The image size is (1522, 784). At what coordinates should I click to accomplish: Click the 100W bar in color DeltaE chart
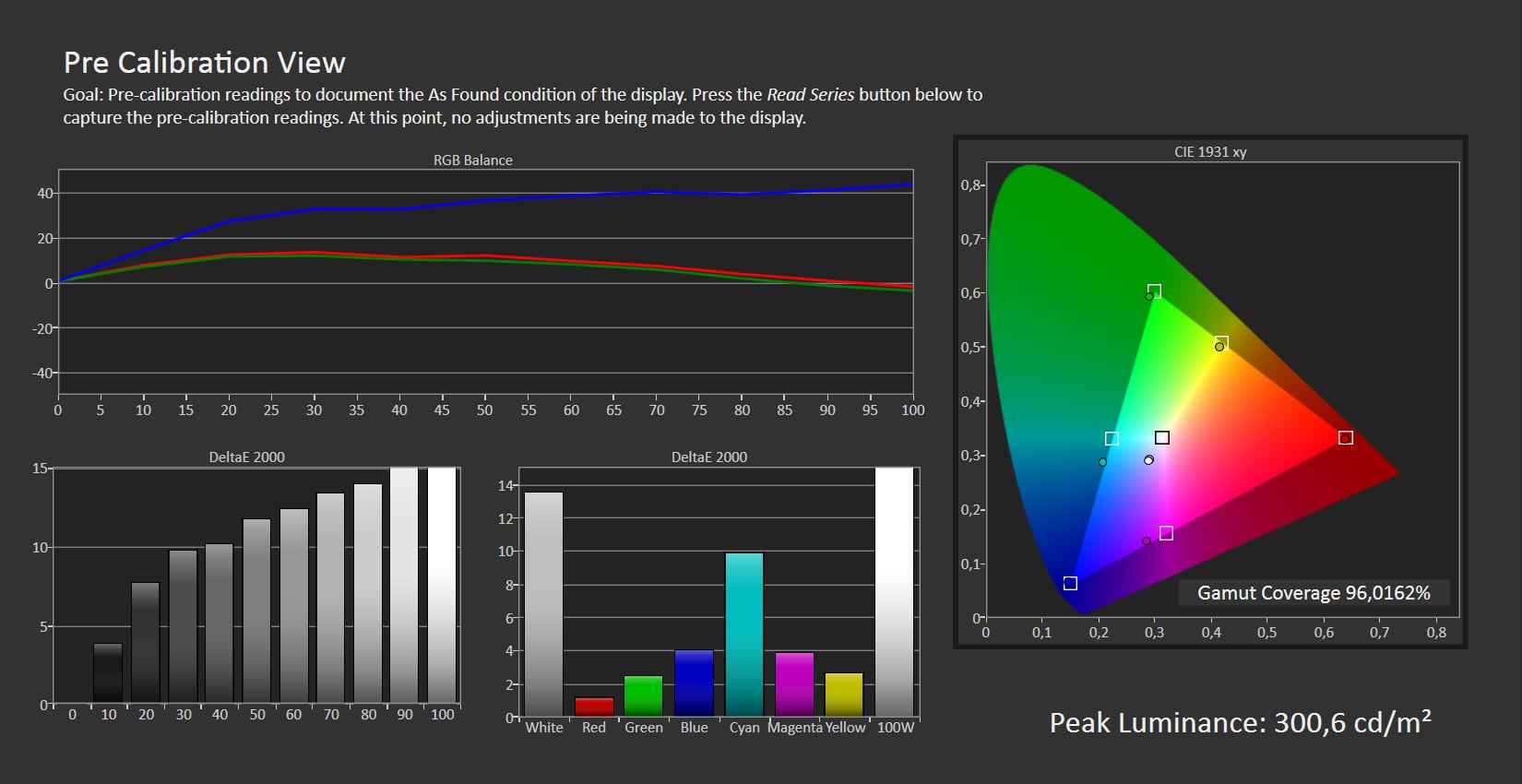[894, 592]
